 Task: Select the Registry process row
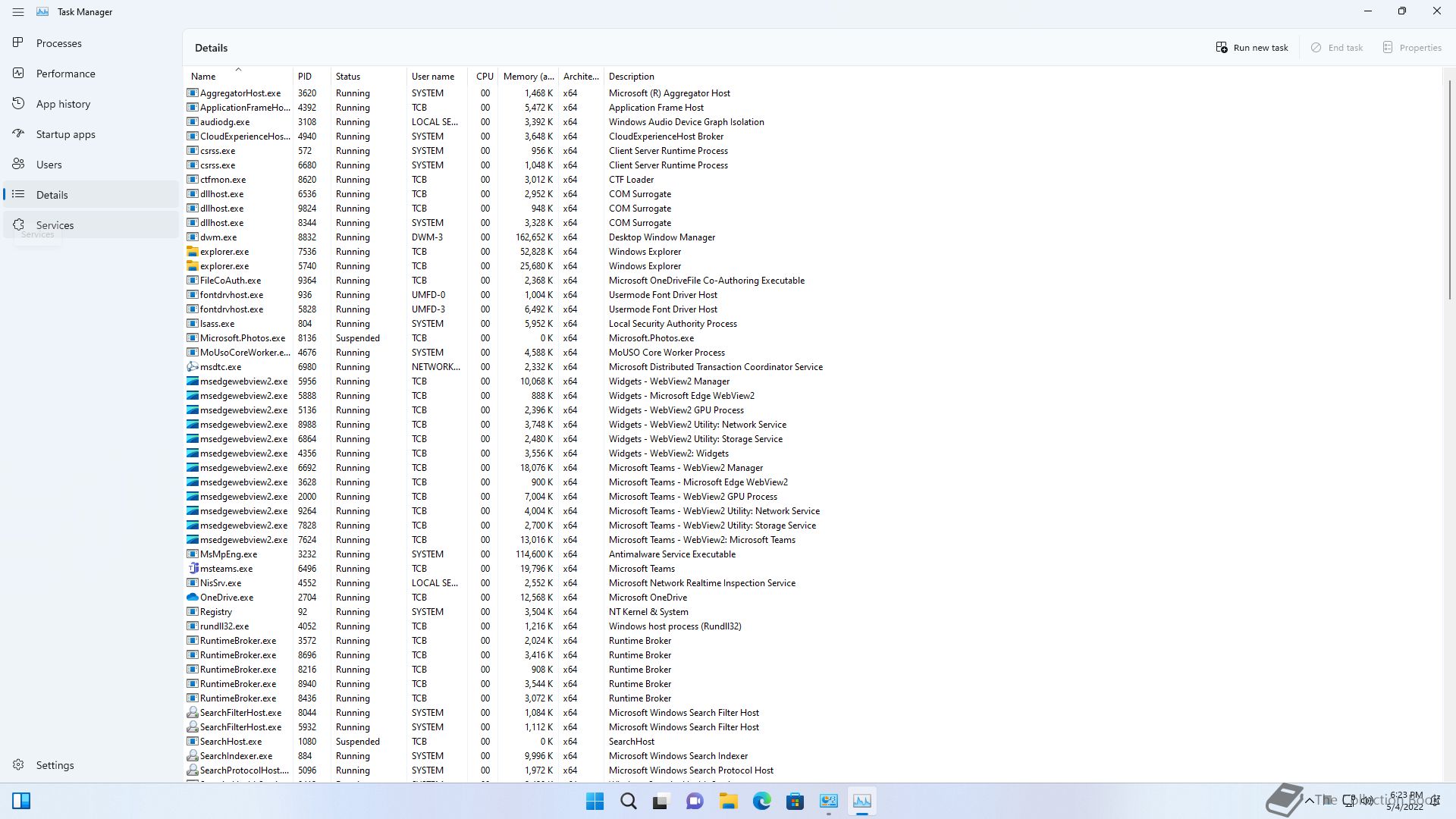point(813,612)
